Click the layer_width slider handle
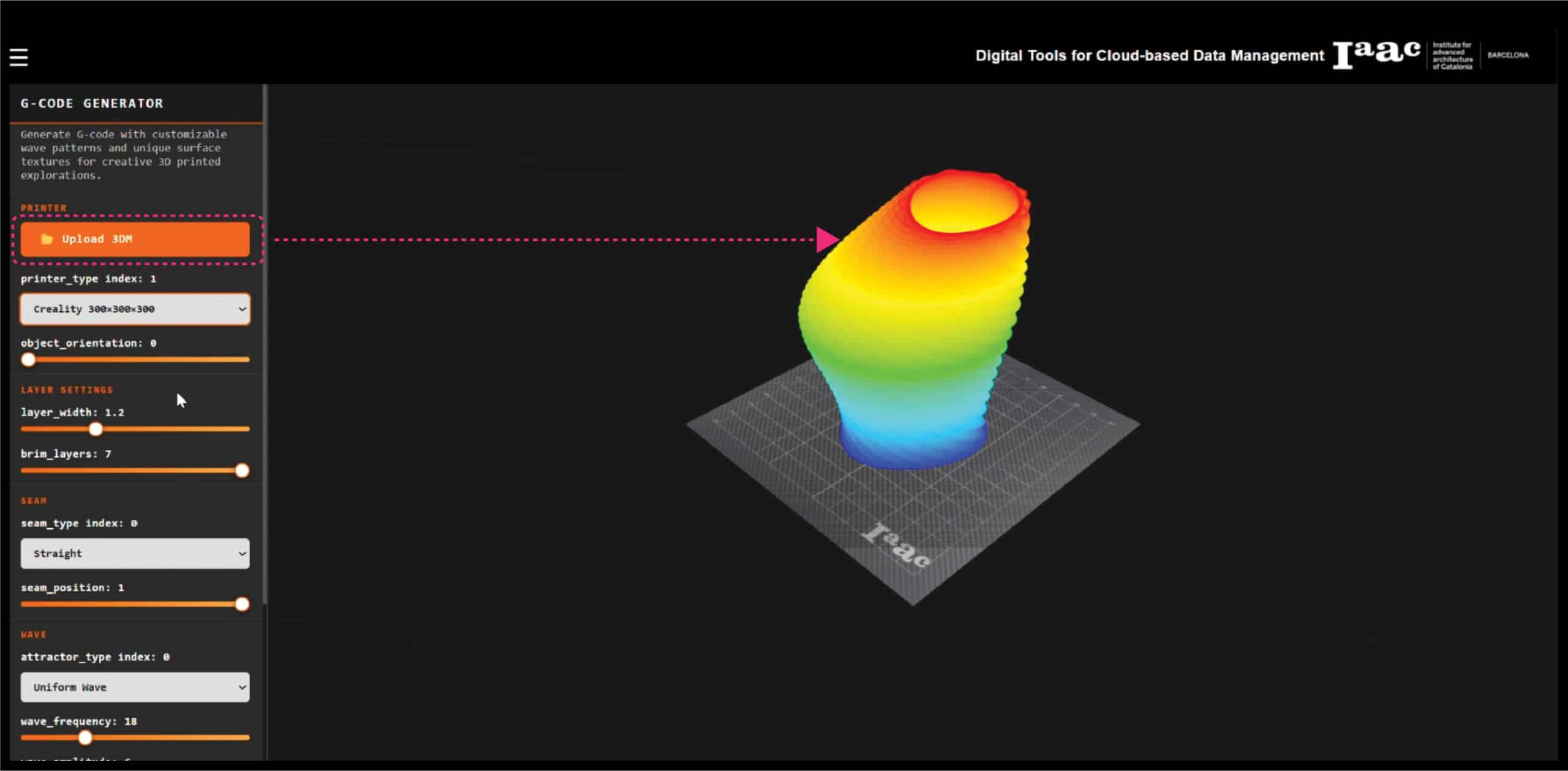The width and height of the screenshot is (1568, 771). (x=96, y=429)
